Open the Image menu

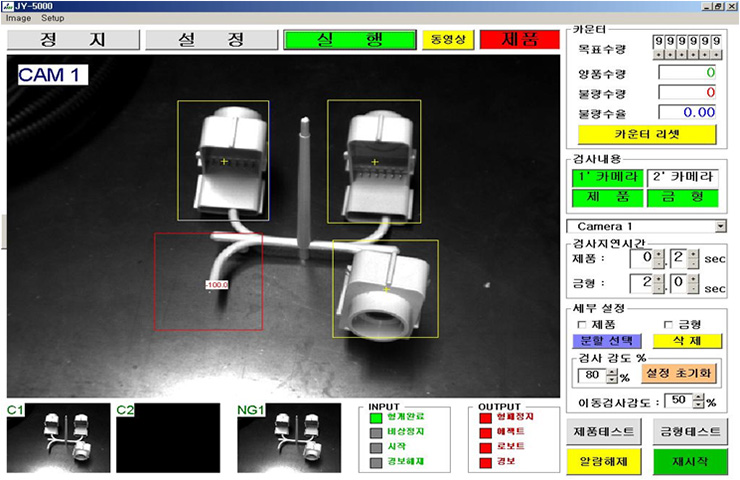pyautogui.click(x=19, y=18)
